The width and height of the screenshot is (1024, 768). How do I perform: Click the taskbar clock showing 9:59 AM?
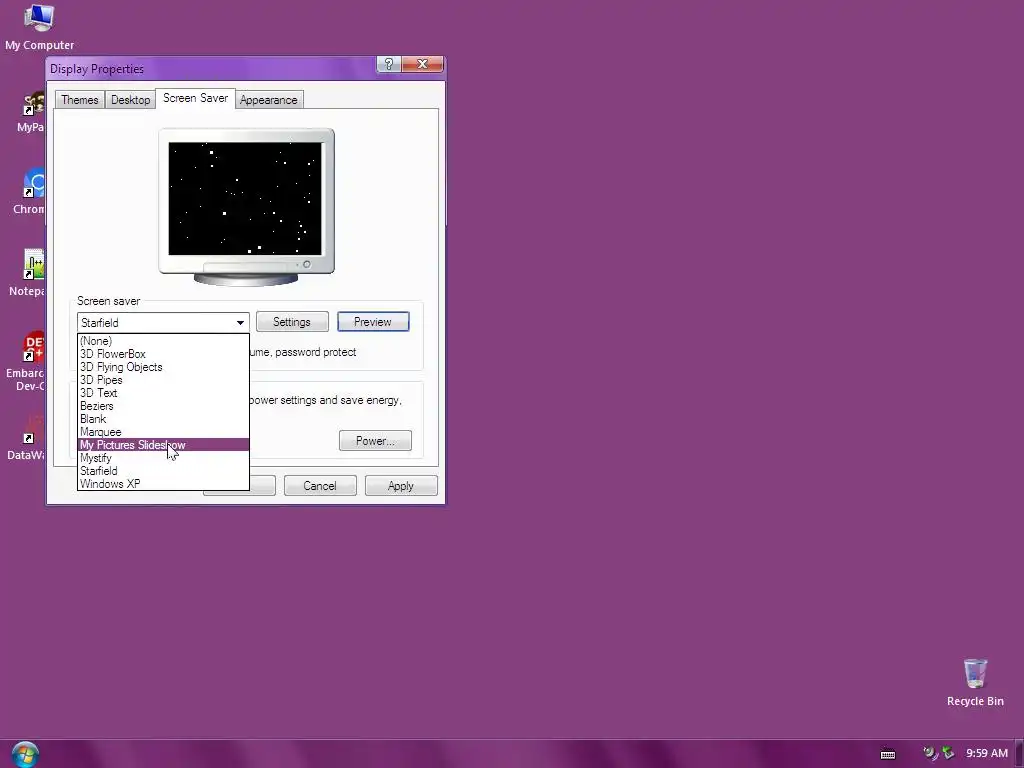pos(987,753)
